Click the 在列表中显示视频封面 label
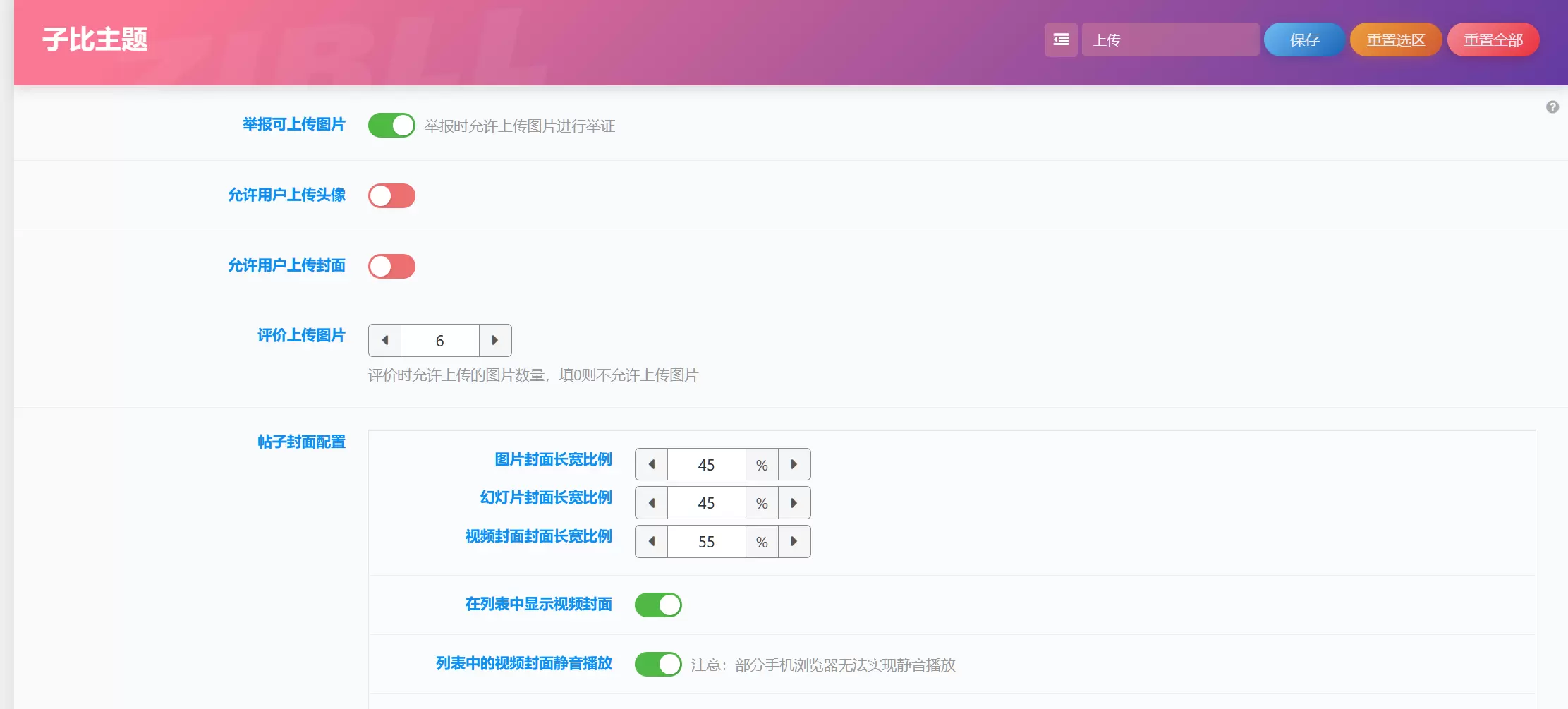 tap(539, 605)
